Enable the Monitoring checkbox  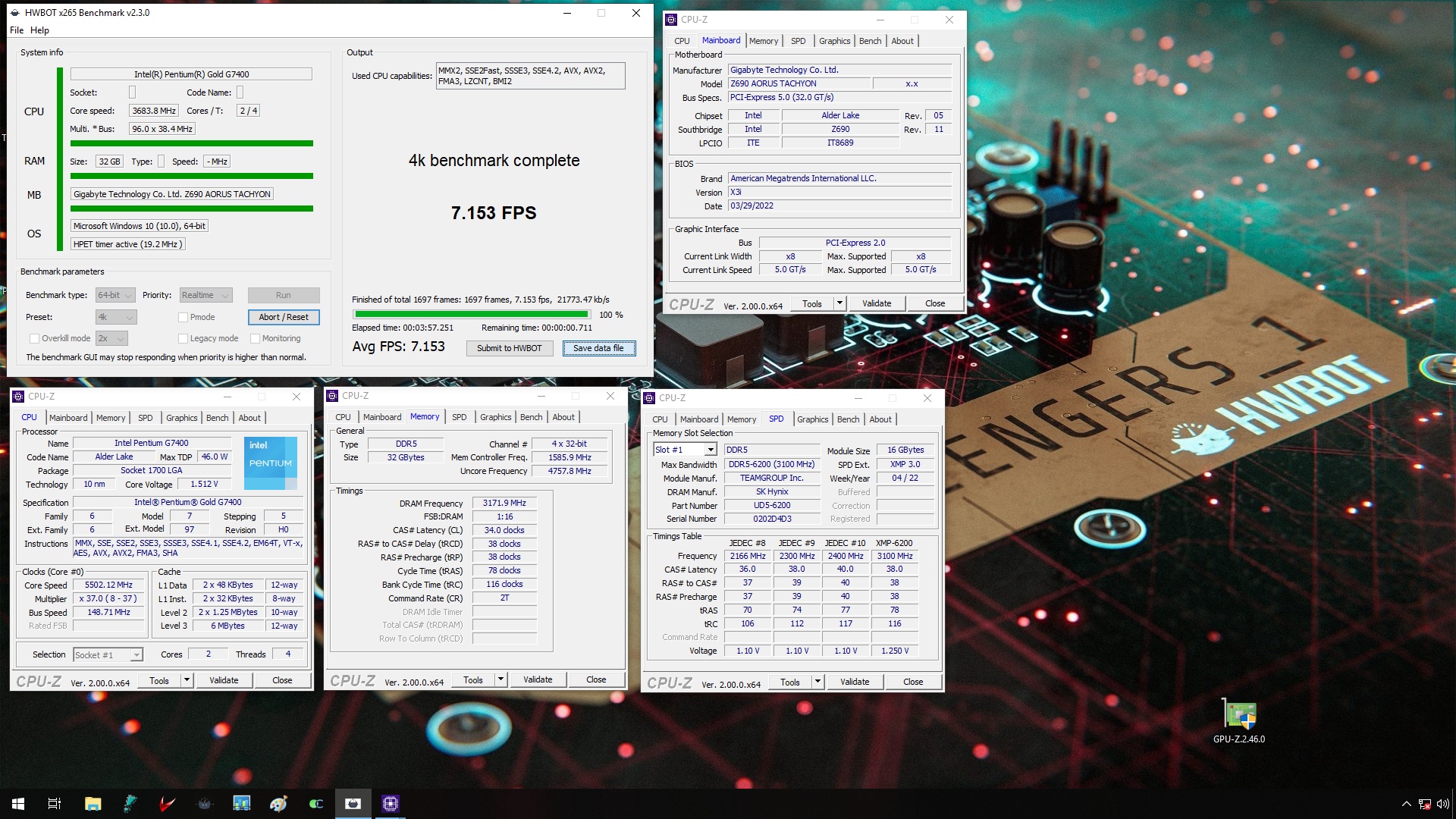(x=255, y=338)
